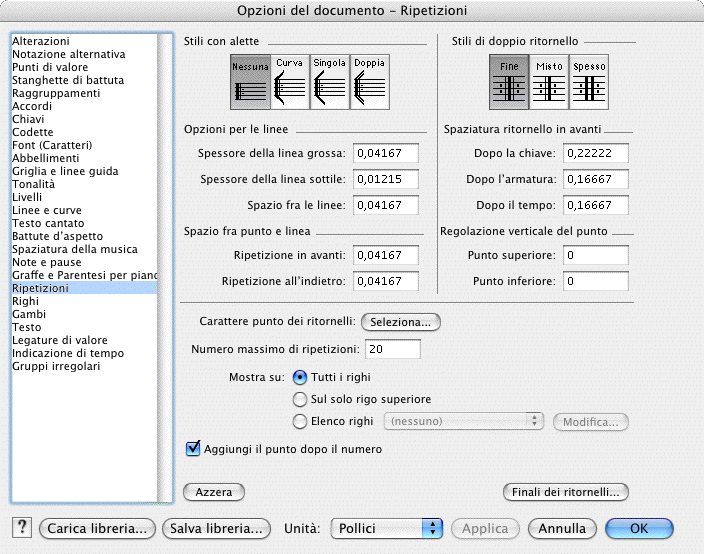704x554 pixels.
Task: Enable Sul solo rigo superiore option
Action: 299,399
